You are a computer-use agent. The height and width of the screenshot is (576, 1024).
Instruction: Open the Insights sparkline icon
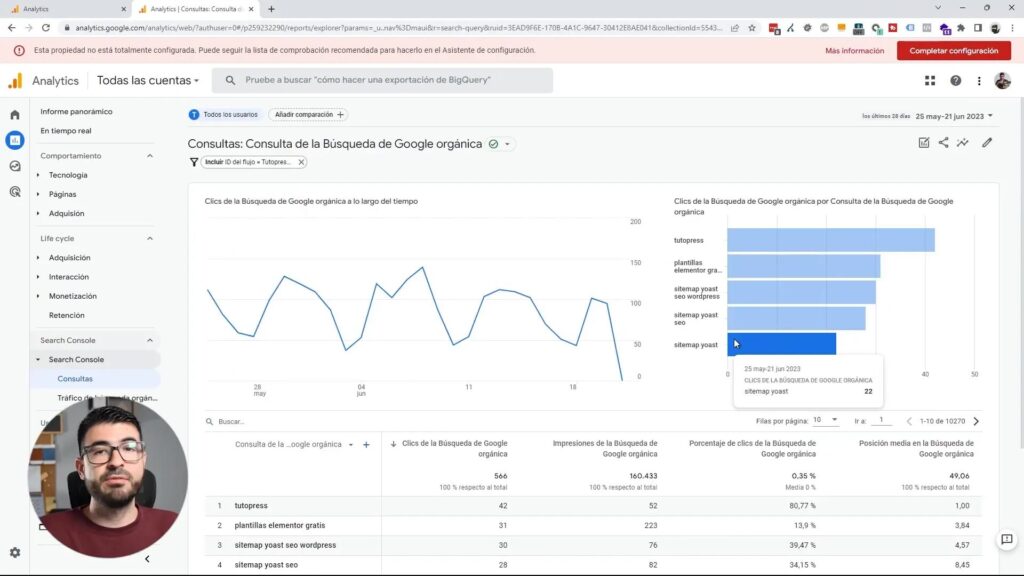pos(963,142)
